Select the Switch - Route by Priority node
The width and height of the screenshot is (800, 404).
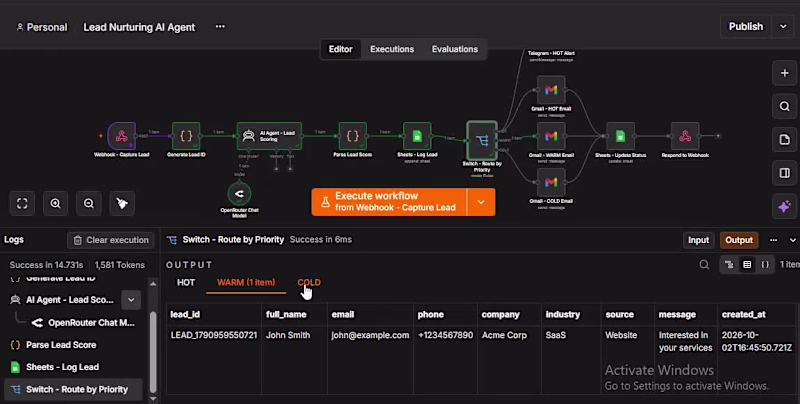point(482,140)
